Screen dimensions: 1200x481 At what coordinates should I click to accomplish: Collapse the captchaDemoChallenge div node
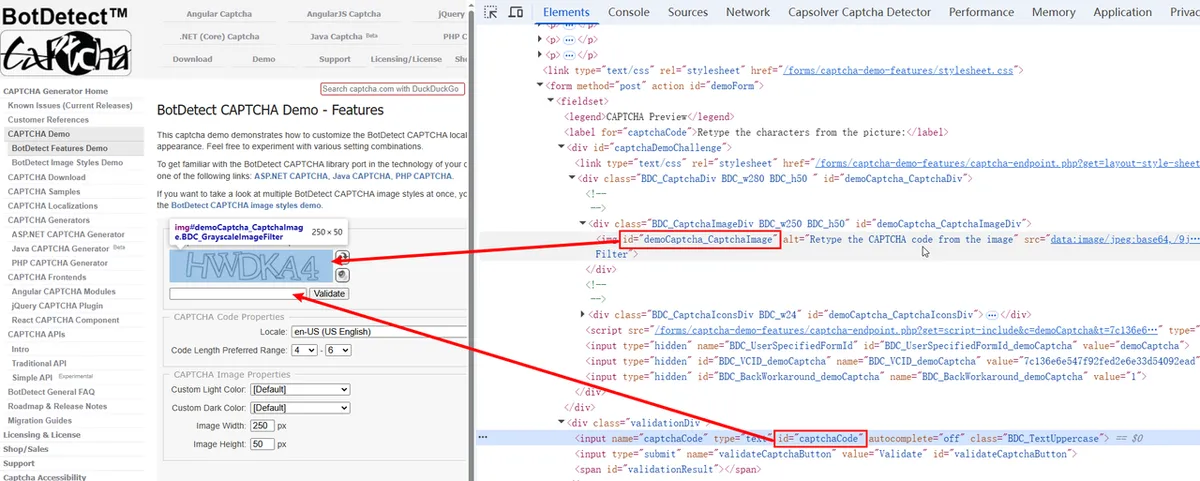559,147
